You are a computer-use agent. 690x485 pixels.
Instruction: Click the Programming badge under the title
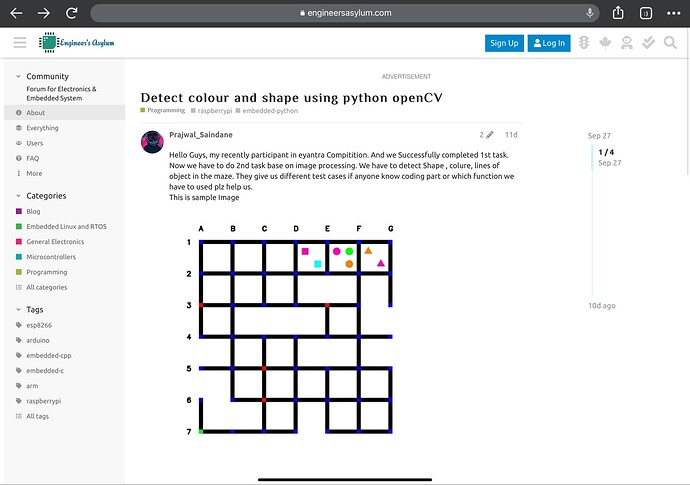(163, 110)
